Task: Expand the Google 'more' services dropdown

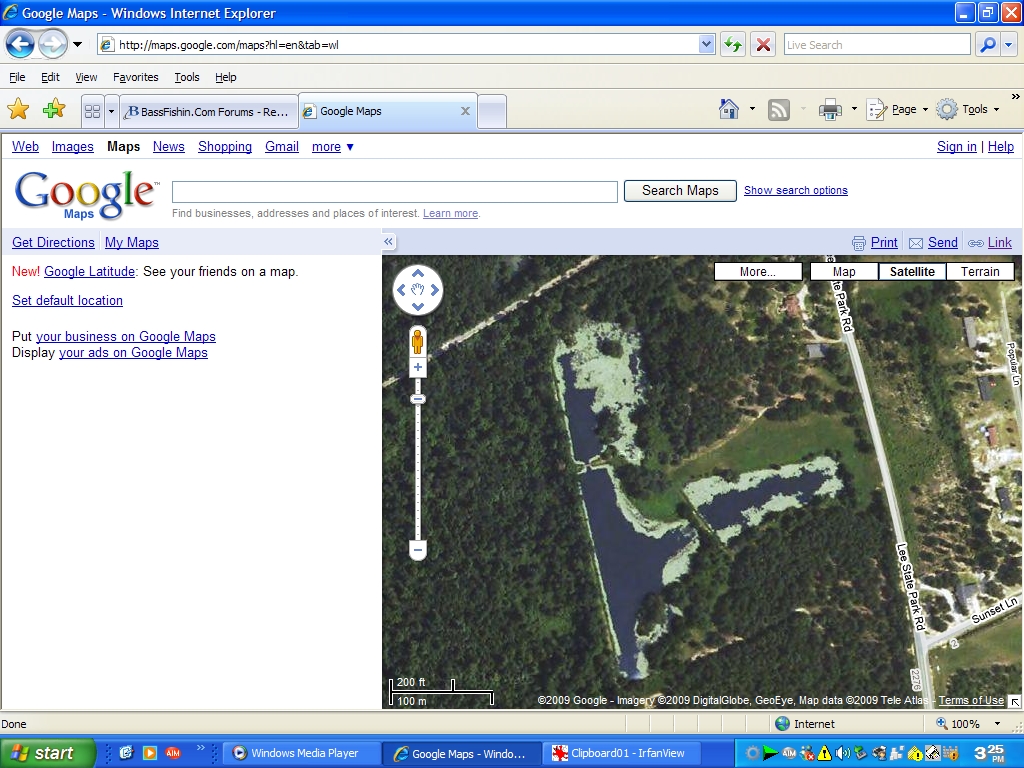Action: 332,146
